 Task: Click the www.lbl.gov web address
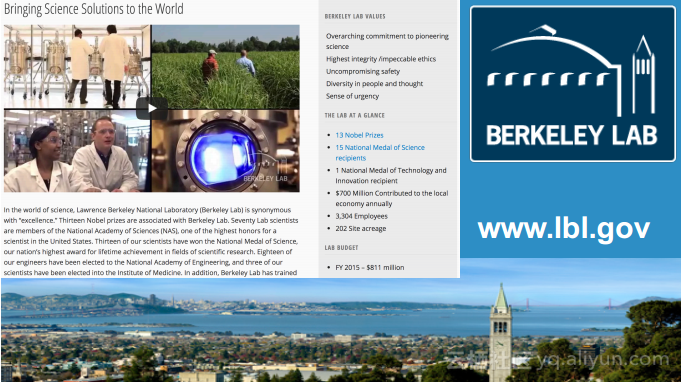tap(564, 229)
